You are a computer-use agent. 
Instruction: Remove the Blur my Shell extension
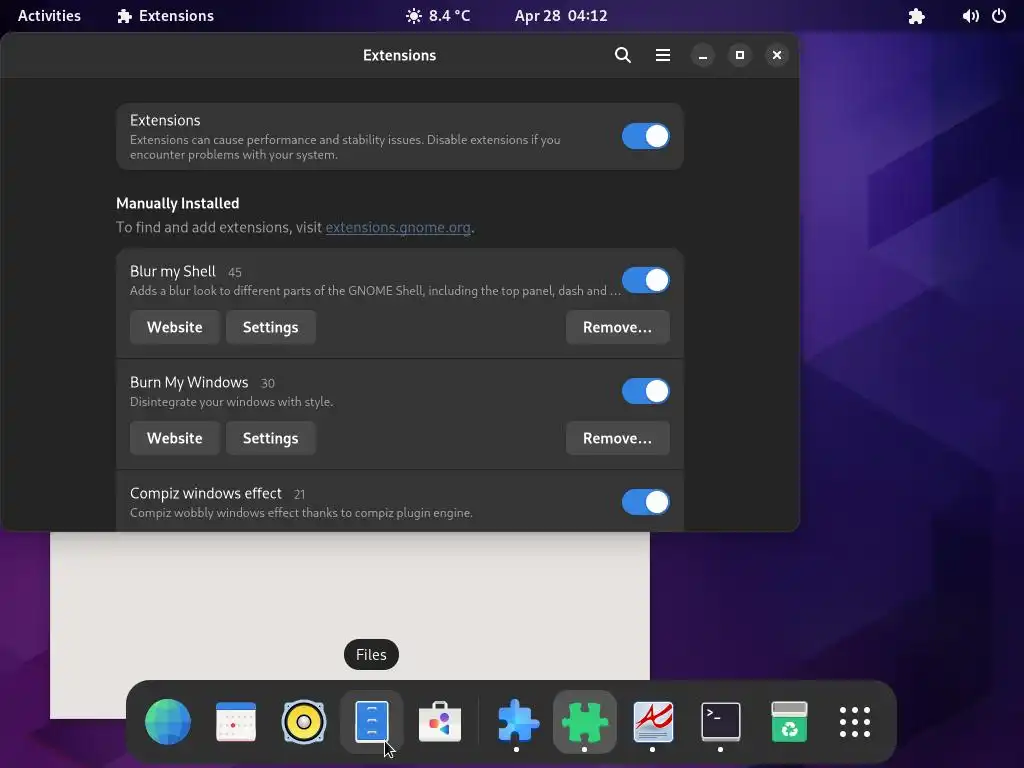point(617,327)
